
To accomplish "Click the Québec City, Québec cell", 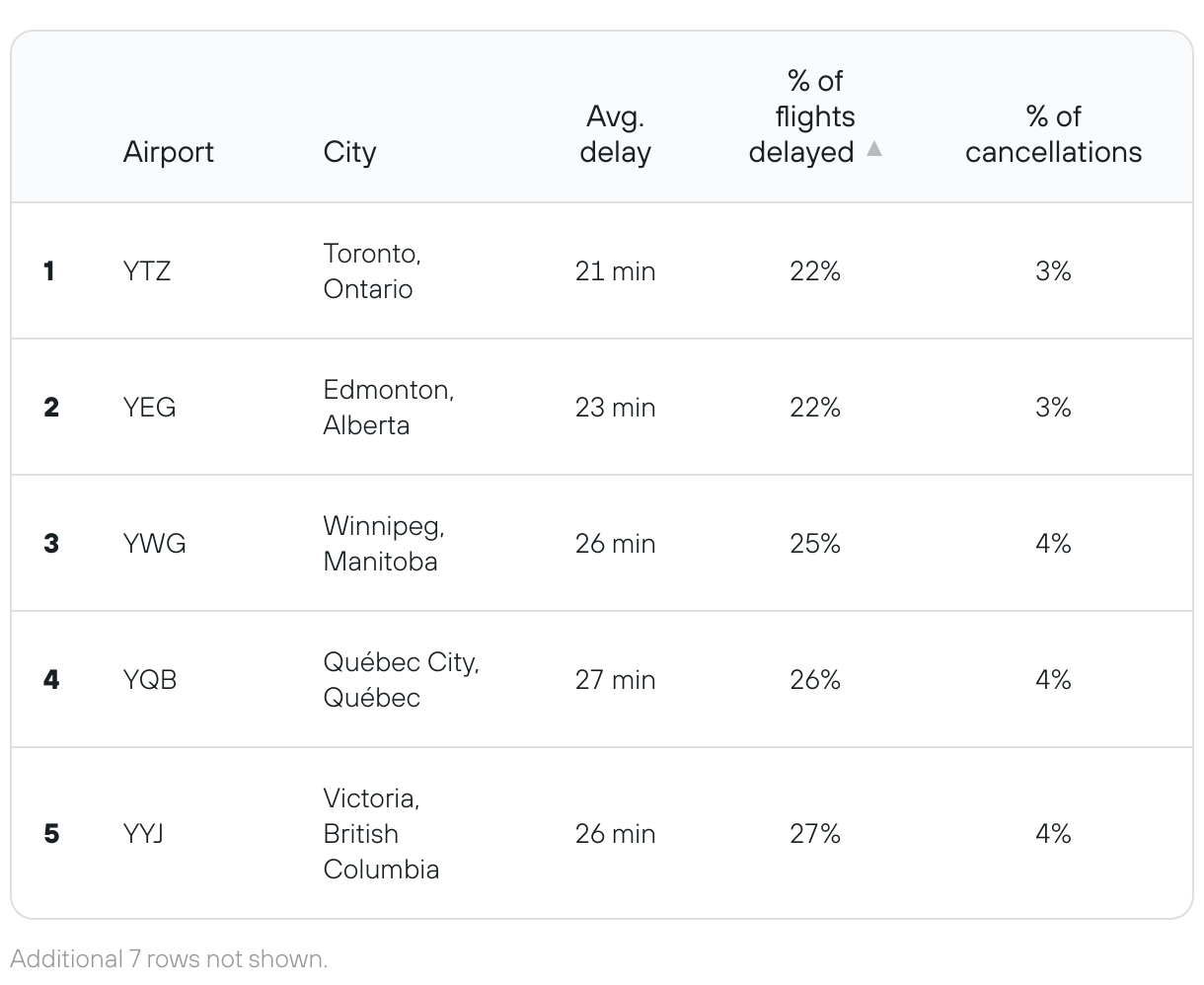I will (402, 680).
